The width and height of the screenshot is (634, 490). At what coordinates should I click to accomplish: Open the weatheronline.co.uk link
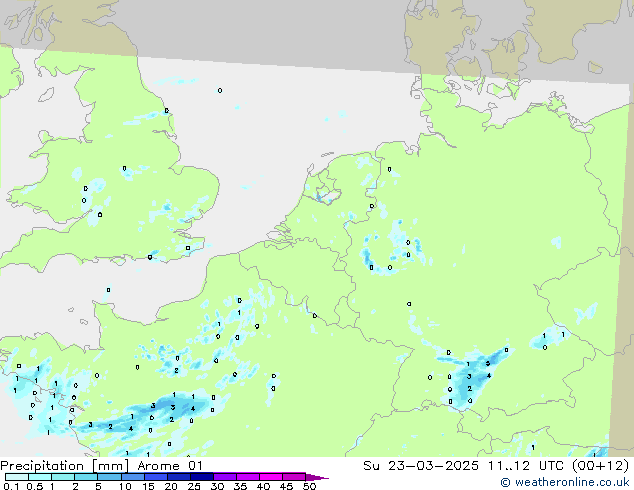(x=565, y=482)
